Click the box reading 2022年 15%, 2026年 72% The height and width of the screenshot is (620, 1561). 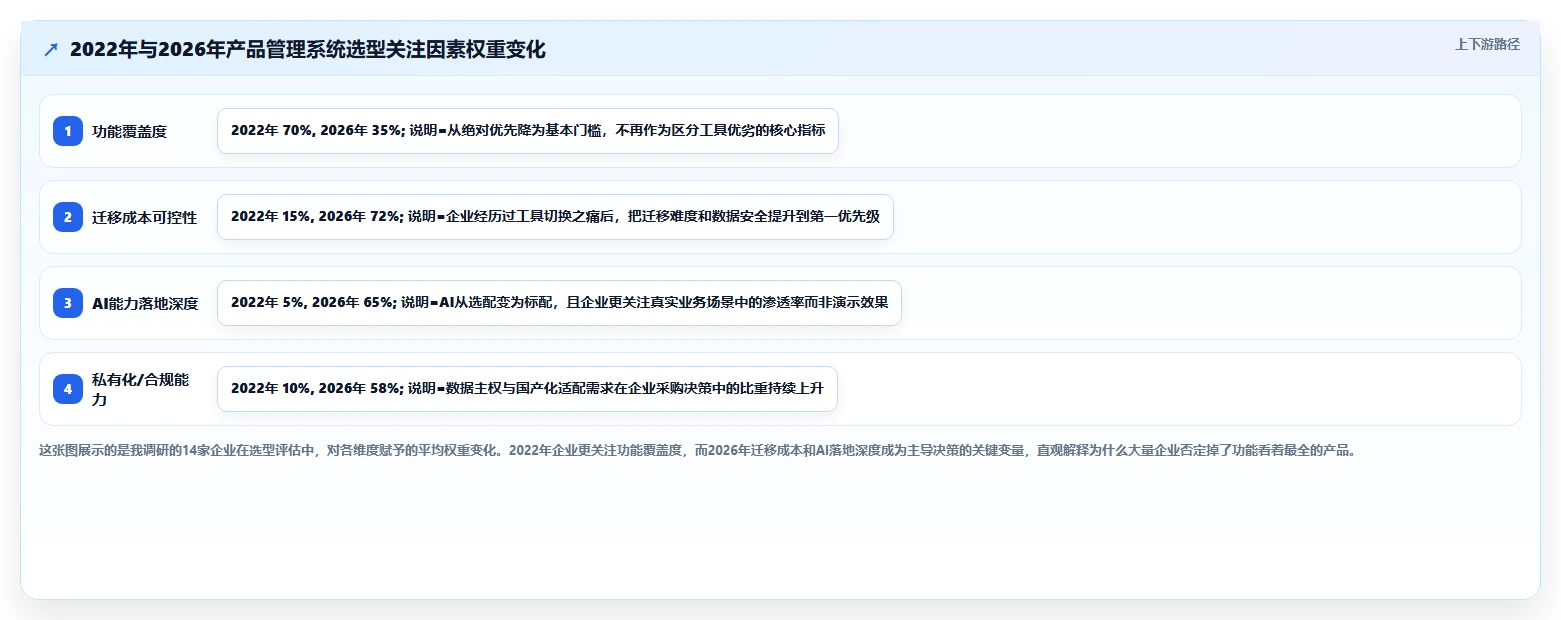pos(555,217)
